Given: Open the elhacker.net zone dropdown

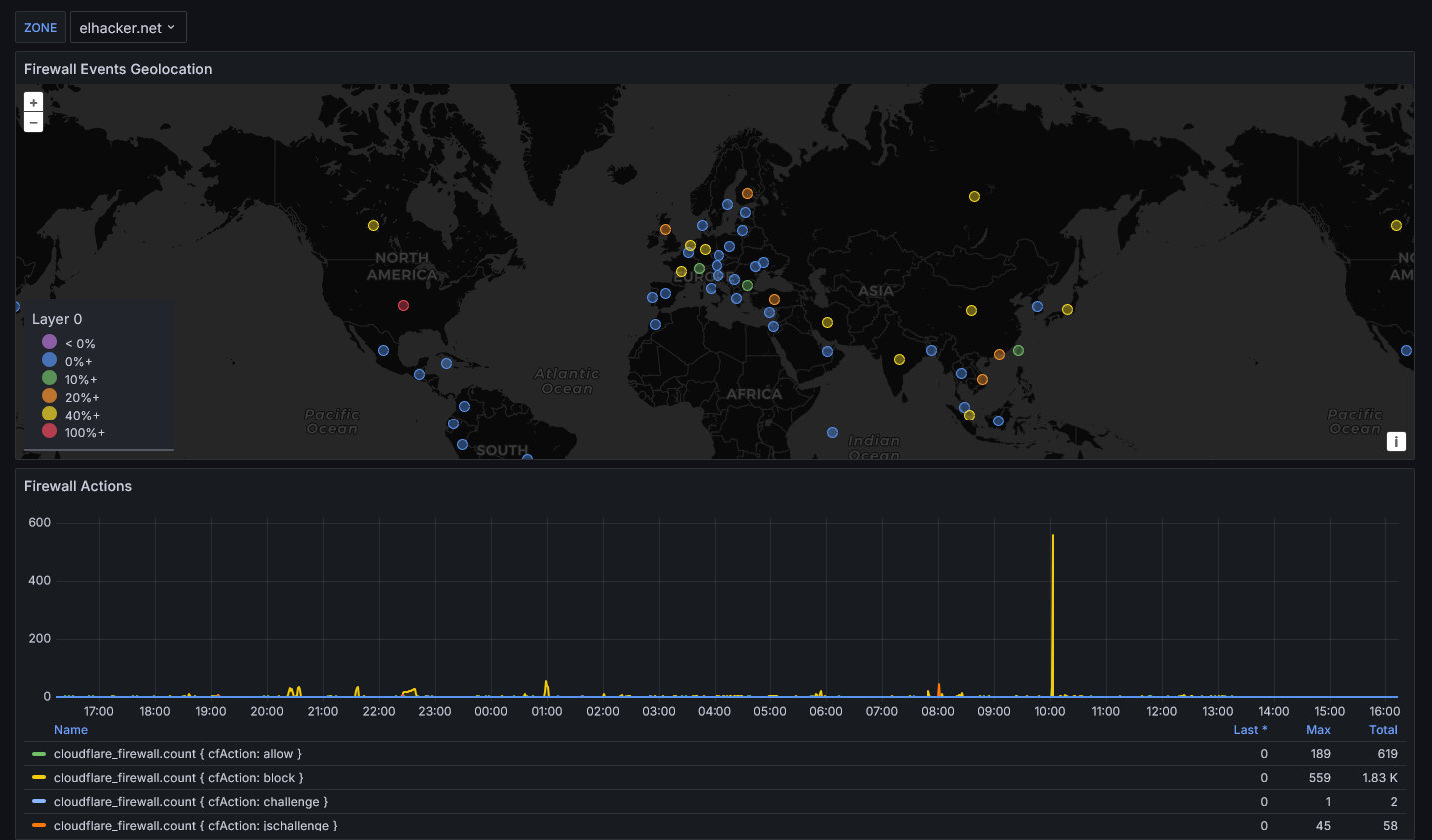Looking at the screenshot, I should click(128, 28).
